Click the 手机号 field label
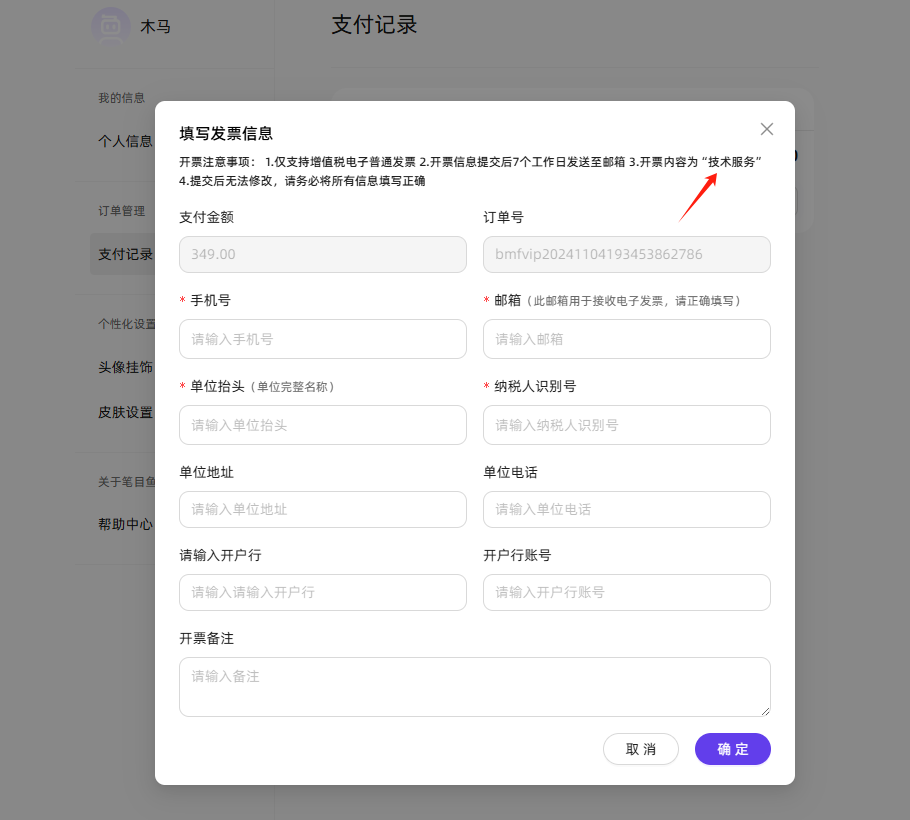The height and width of the screenshot is (820, 910). tap(211, 300)
